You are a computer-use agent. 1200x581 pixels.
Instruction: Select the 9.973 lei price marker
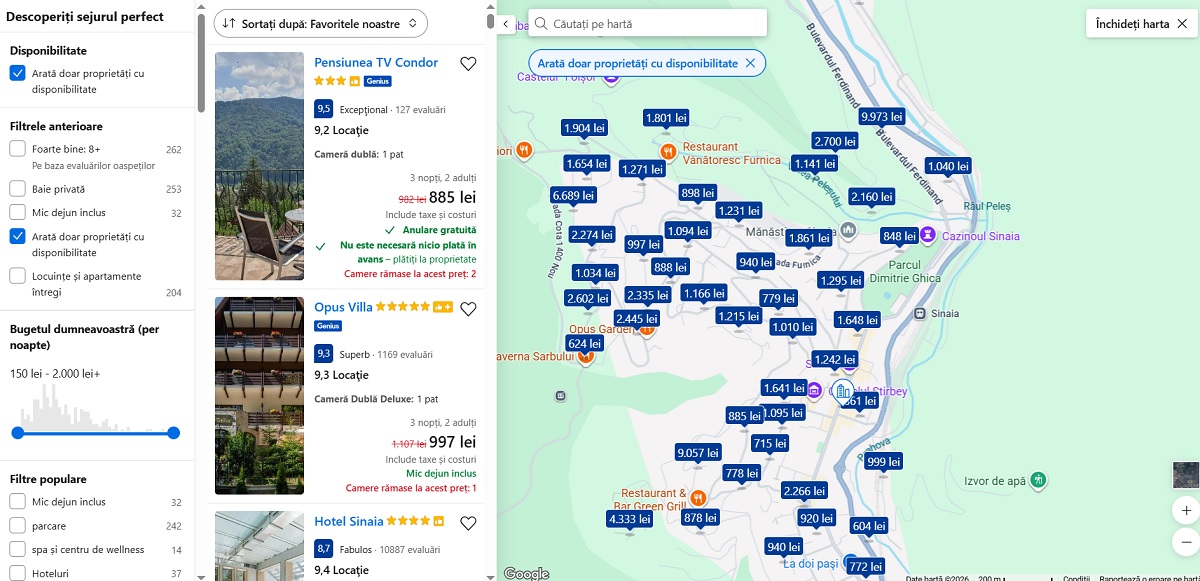[x=882, y=117]
